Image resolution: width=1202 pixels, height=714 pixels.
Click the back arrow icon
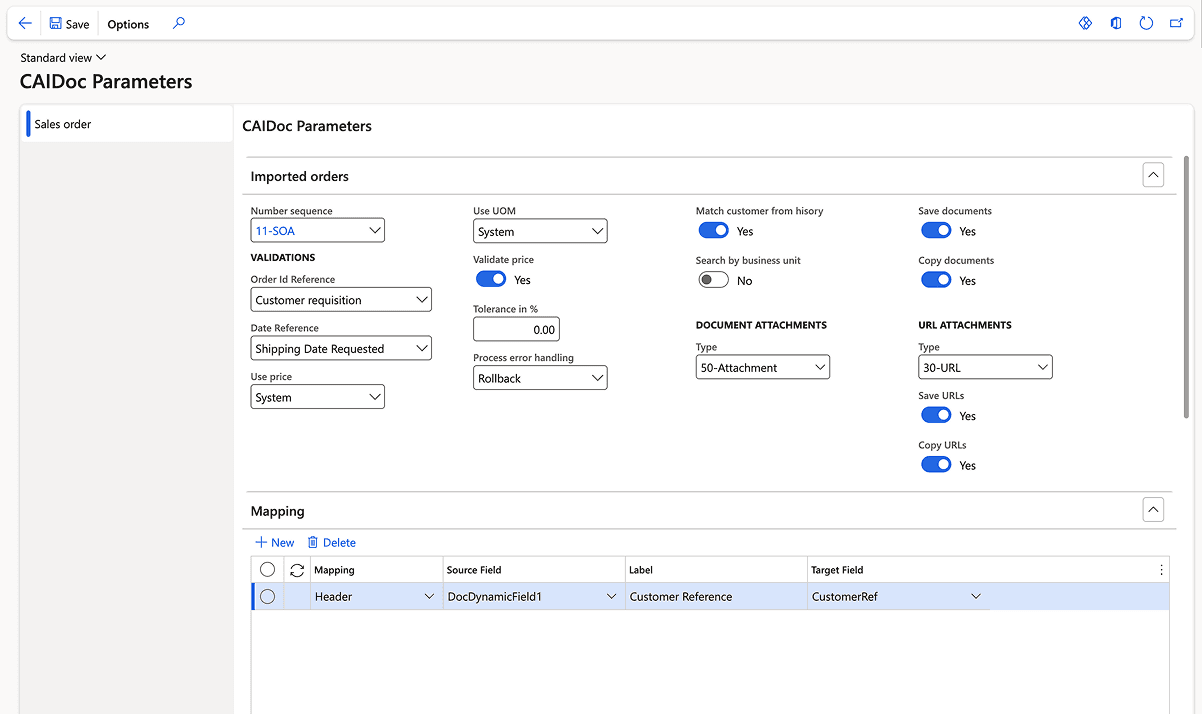(25, 23)
